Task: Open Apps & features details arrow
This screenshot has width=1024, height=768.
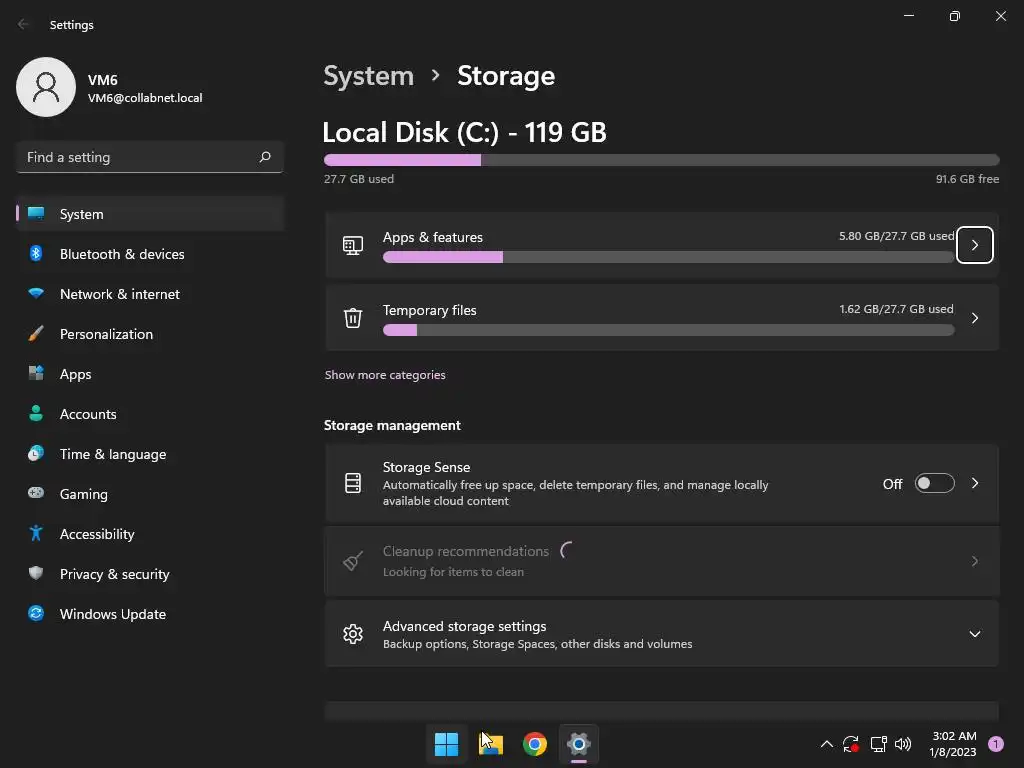Action: pyautogui.click(x=975, y=245)
